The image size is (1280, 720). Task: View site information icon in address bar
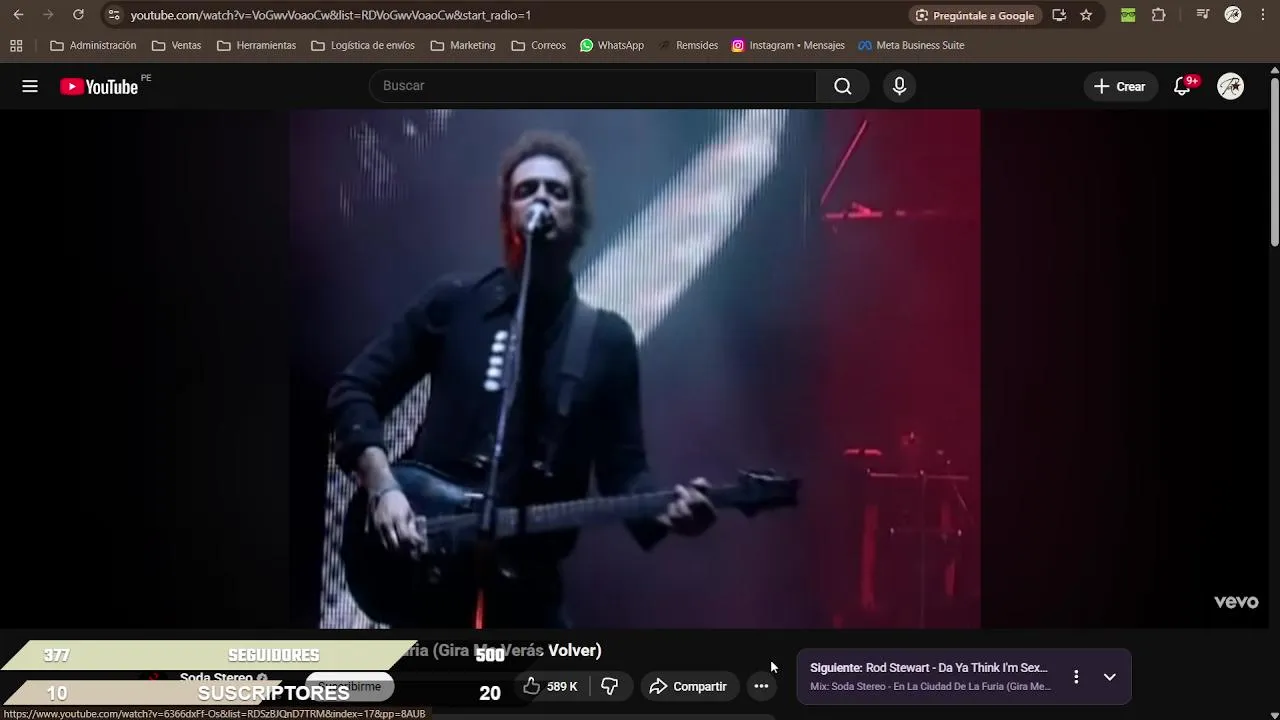114,15
